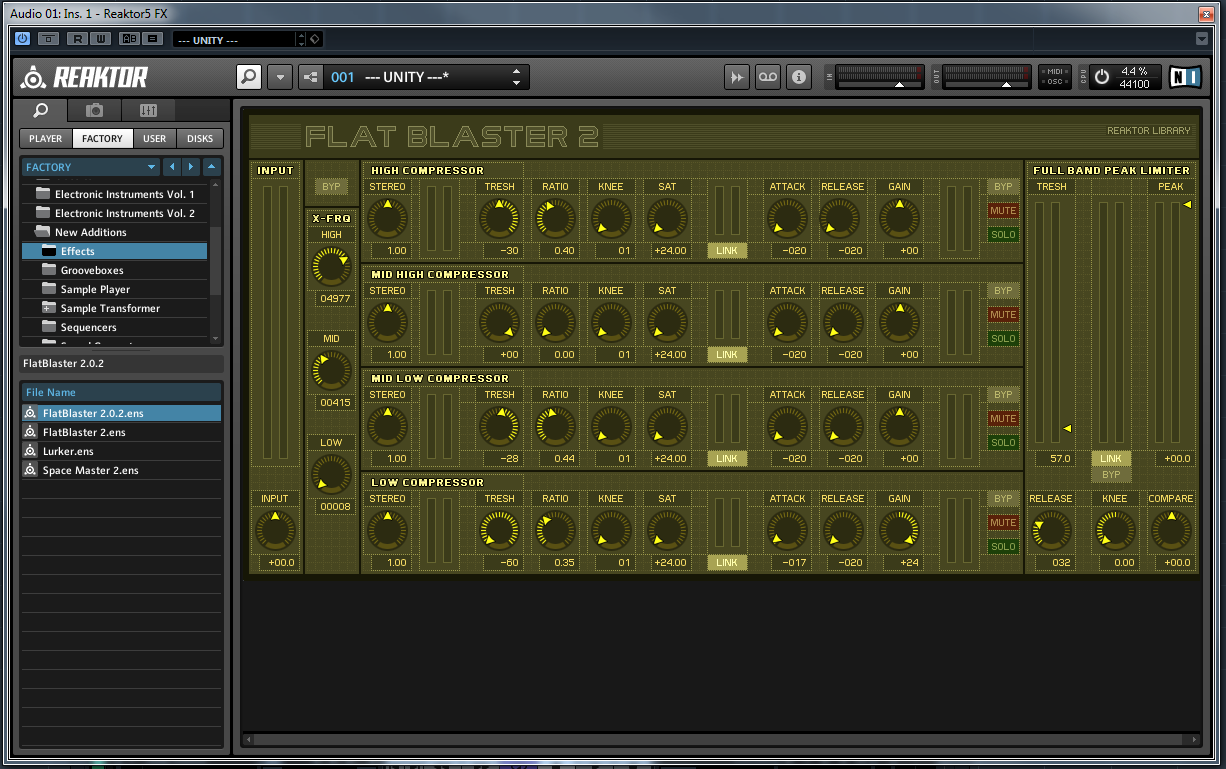Image resolution: width=1226 pixels, height=769 pixels.
Task: Switch A/B setting comparison button
Action: 129,39
